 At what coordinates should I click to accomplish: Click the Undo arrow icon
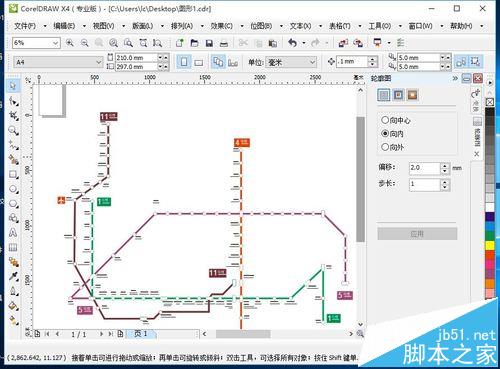click(x=292, y=43)
